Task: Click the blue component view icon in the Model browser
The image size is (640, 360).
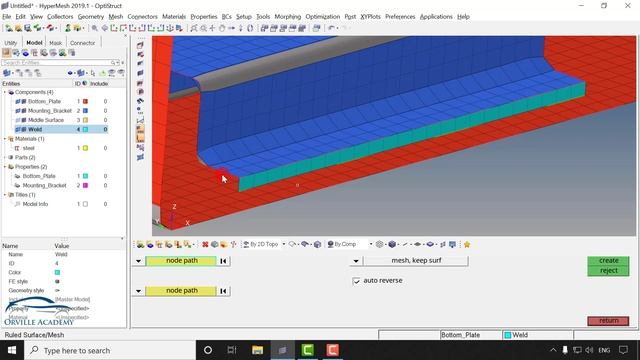Action: point(25,53)
